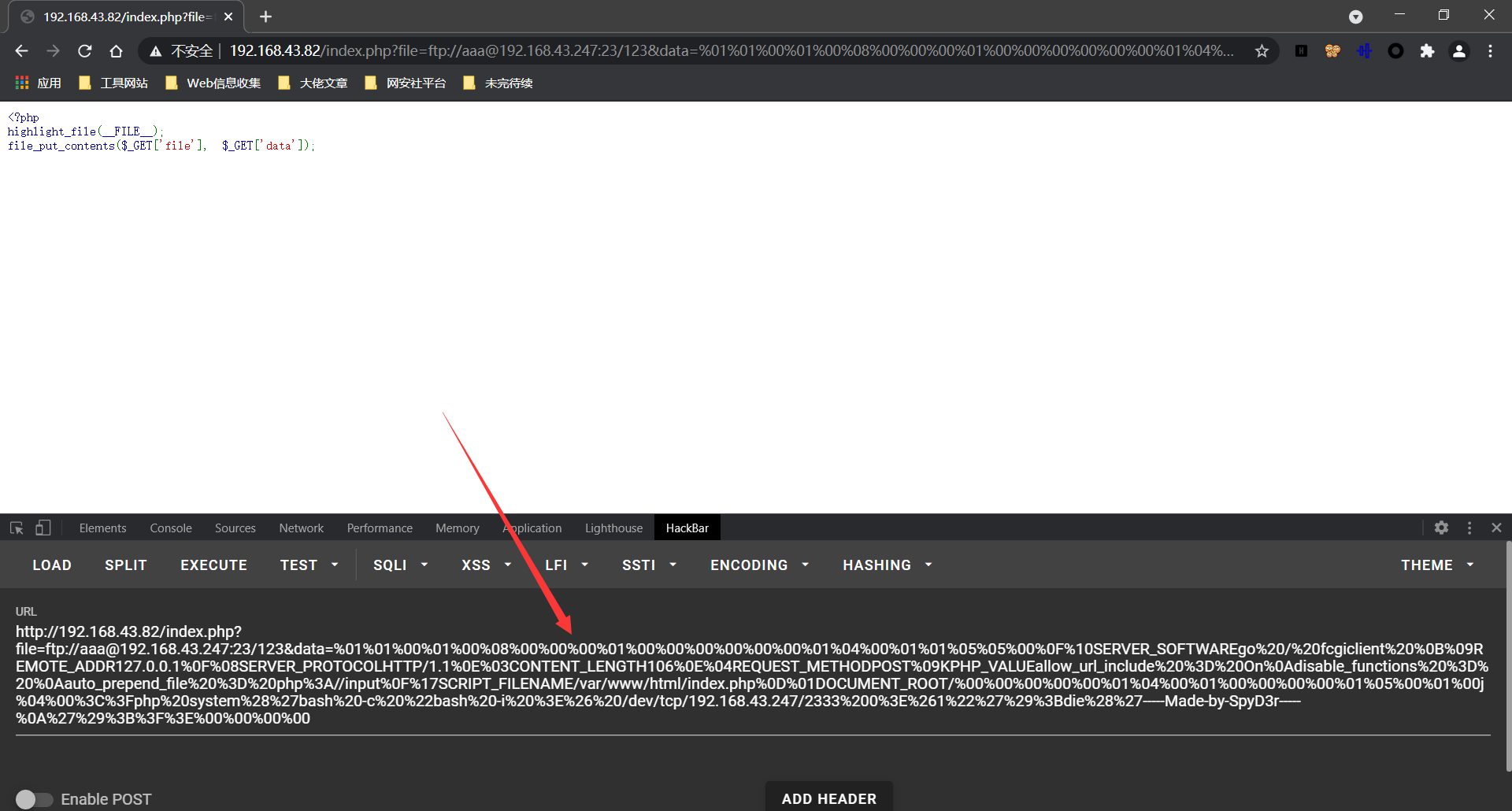
Task: Enable the POST toggle switch
Action: click(34, 799)
